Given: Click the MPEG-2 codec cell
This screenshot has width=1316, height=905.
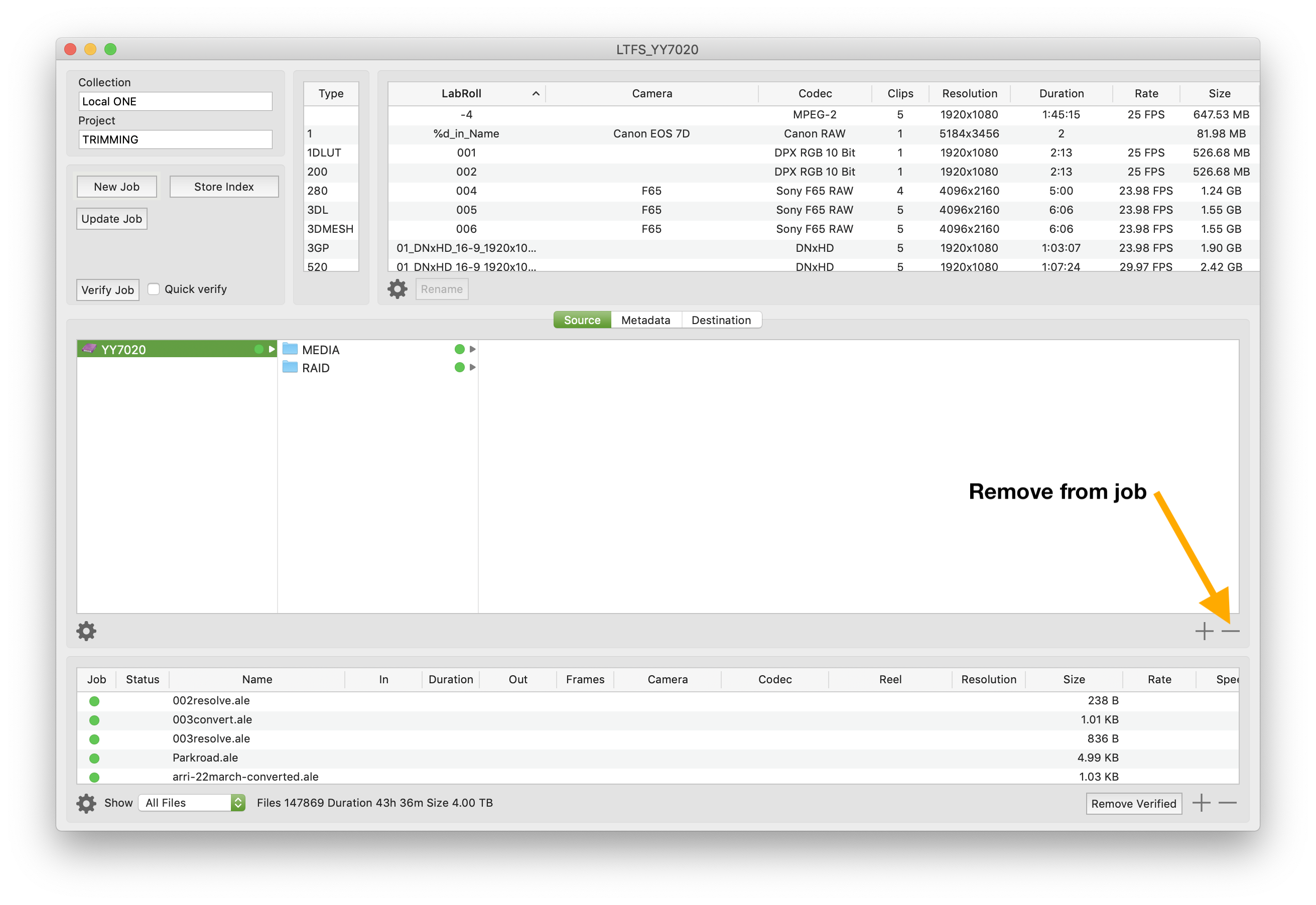Looking at the screenshot, I should coord(815,114).
